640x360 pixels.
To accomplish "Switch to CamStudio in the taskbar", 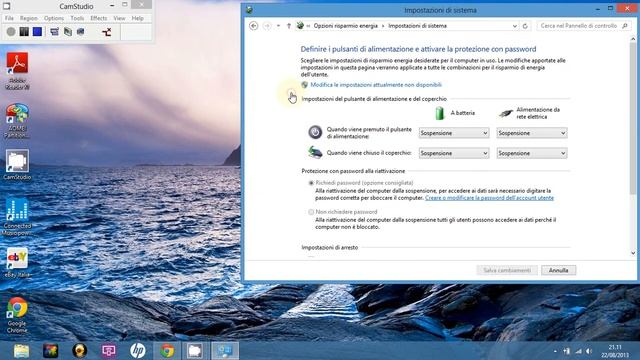I will (195, 351).
